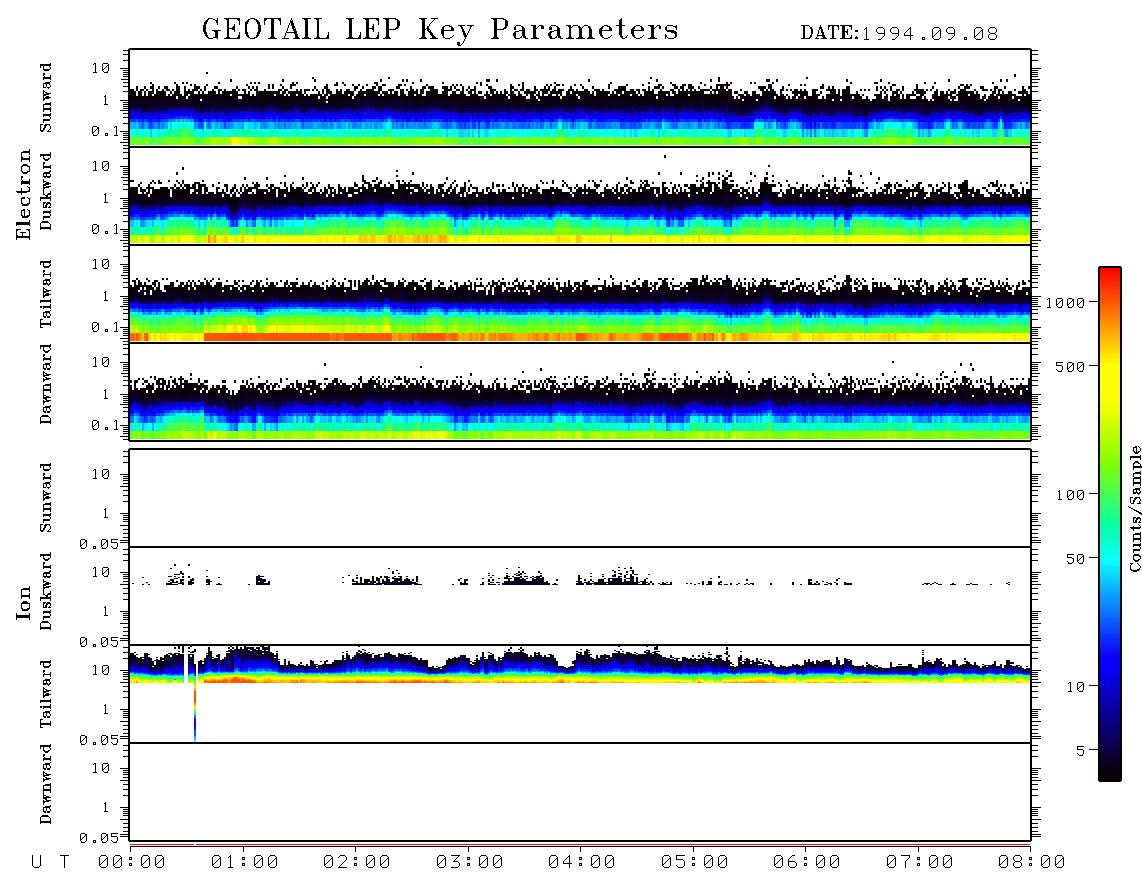Click the 50 colorbar tick label

tap(1075, 559)
